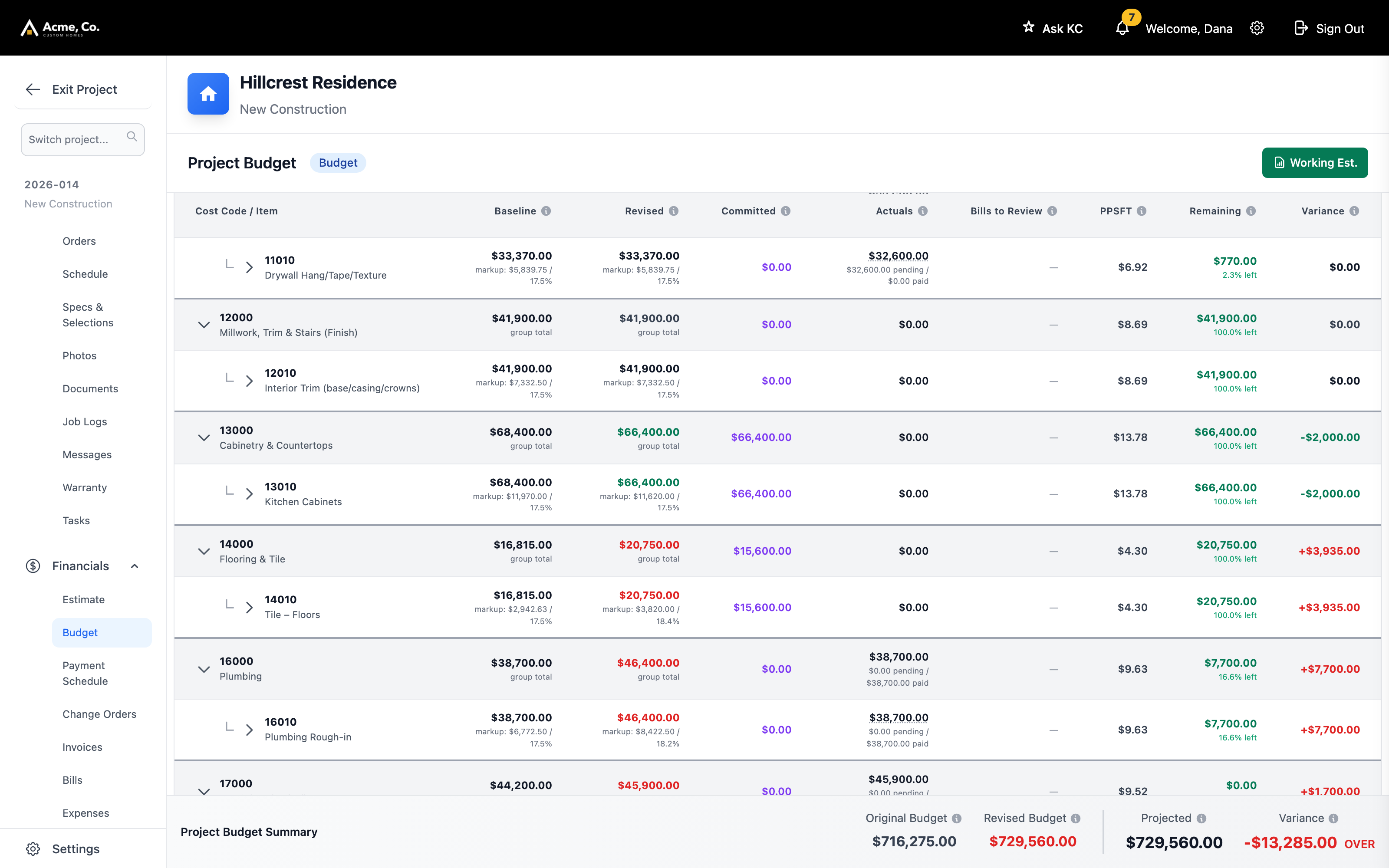
Task: Expand the 13010 Kitchen Cabinets row
Action: pyautogui.click(x=249, y=494)
